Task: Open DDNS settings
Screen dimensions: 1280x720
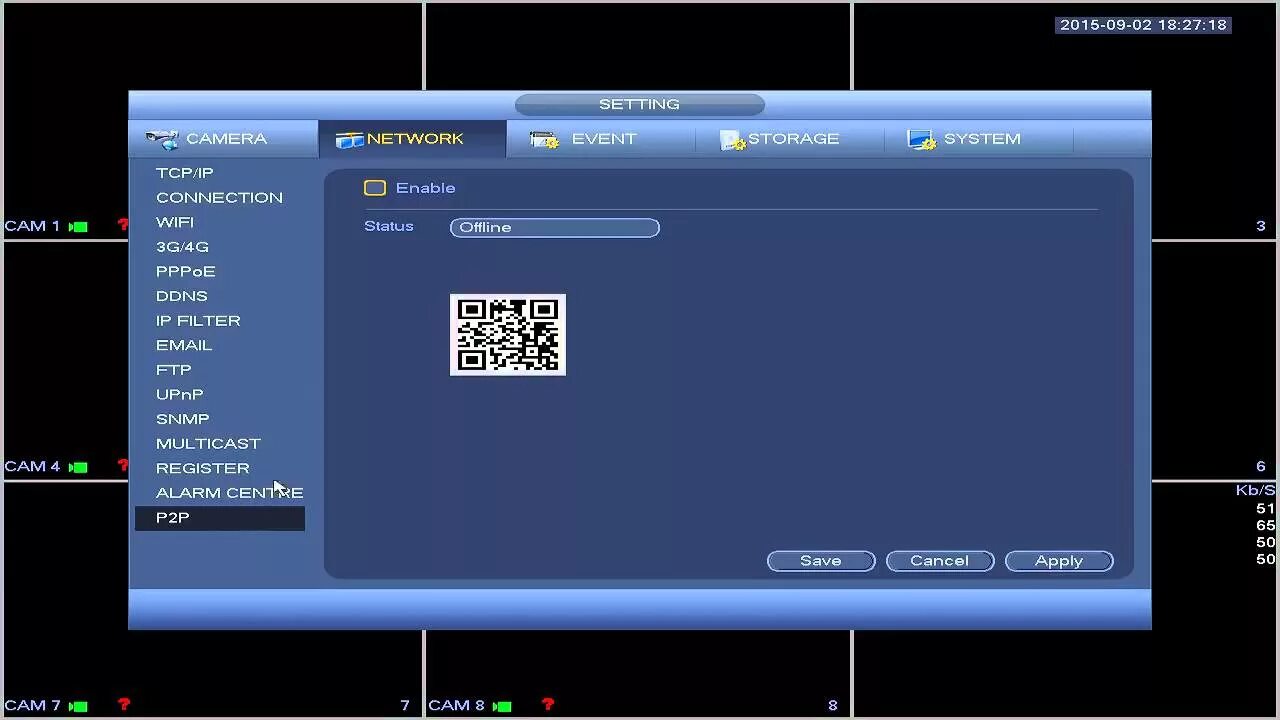Action: 182,296
